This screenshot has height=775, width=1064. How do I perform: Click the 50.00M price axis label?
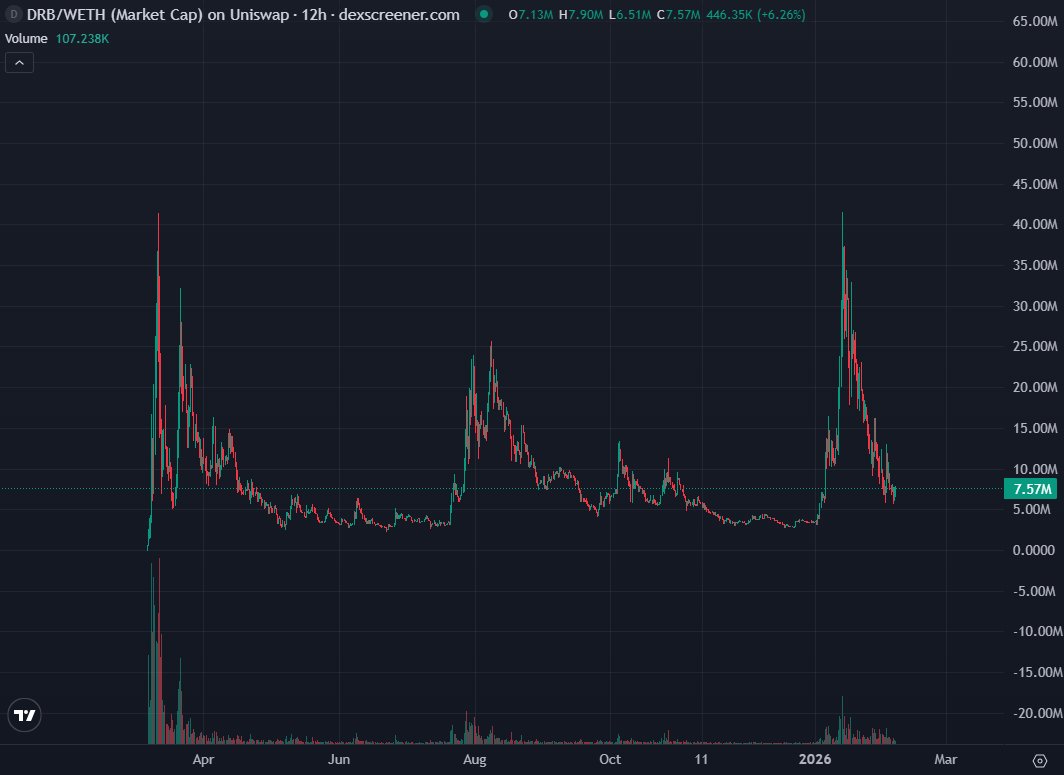click(1035, 143)
